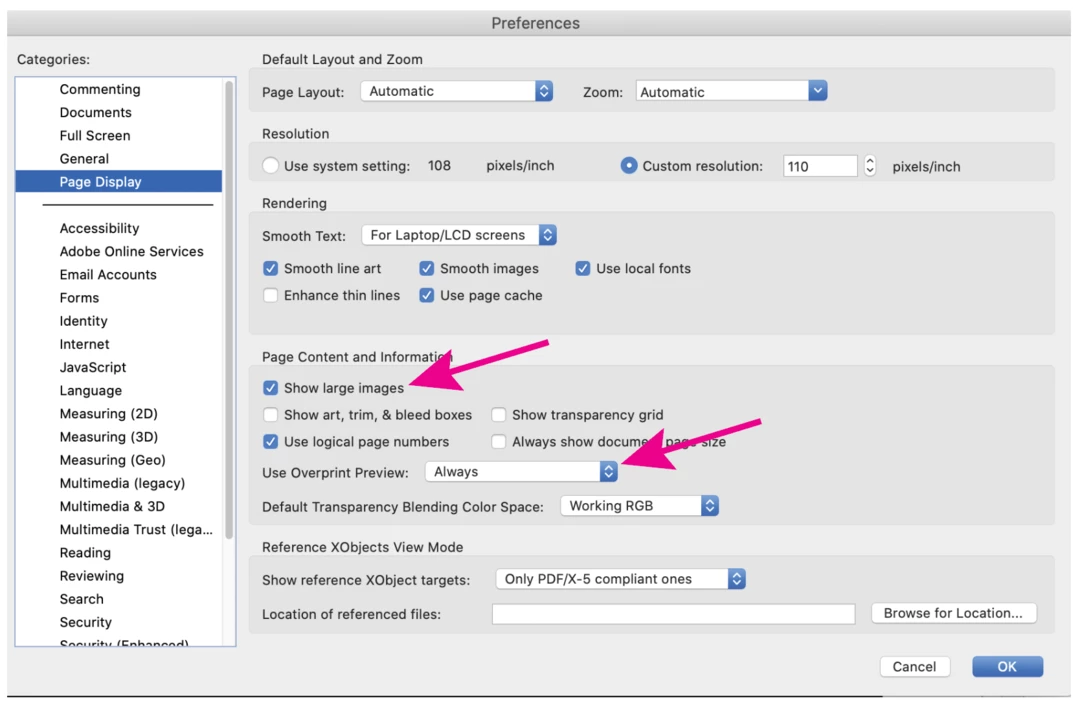Click the OK button
Screen dimensions: 1080x707
click(1007, 666)
